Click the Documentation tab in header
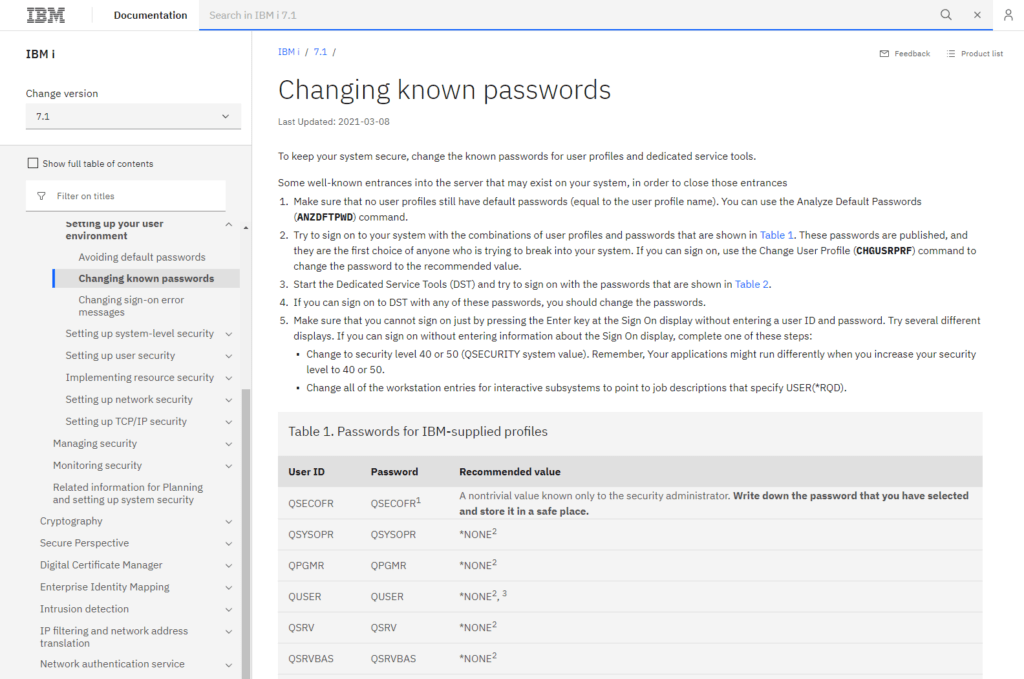This screenshot has width=1024, height=679. click(x=150, y=15)
